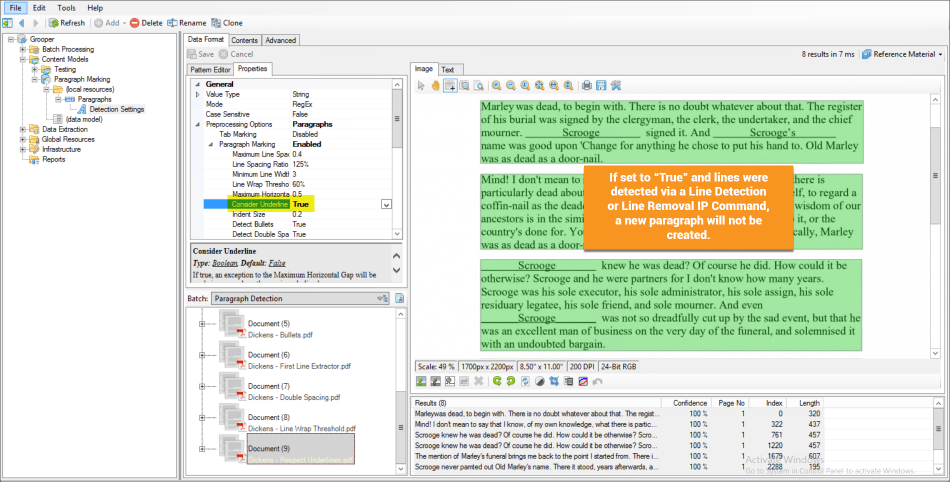Click the Refresh toolbar button
This screenshot has width=950, height=482.
[66, 22]
